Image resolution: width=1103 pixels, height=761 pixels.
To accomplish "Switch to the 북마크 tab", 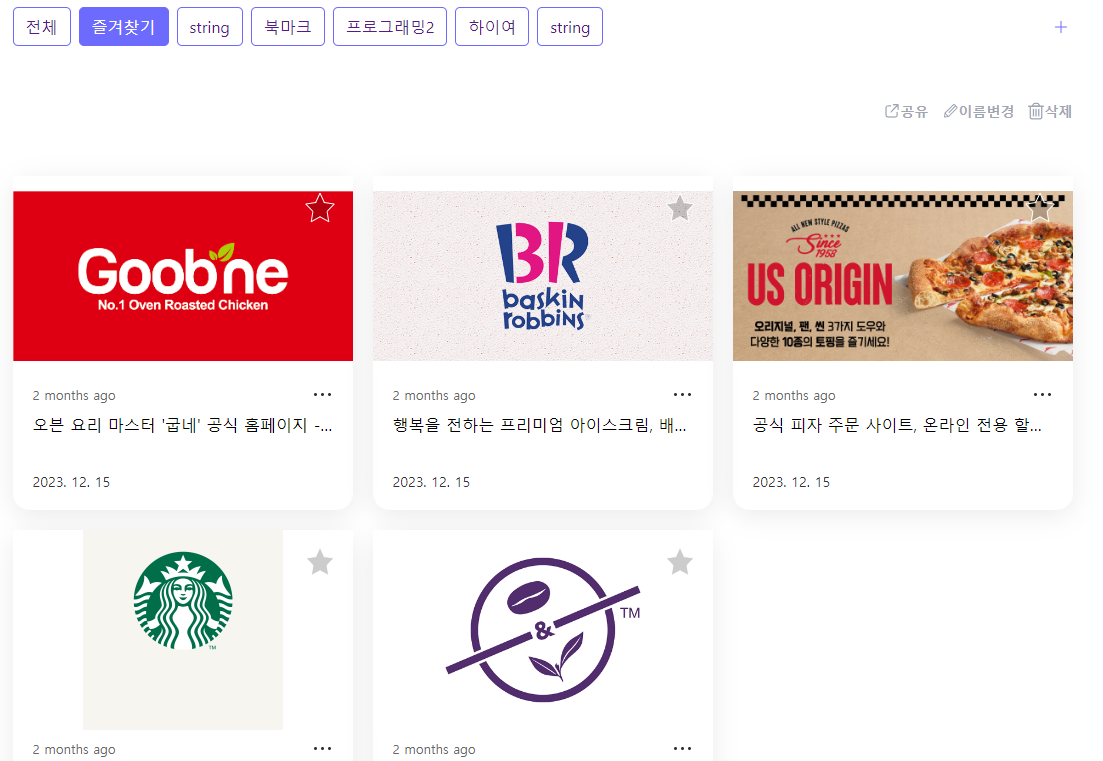I will [x=288, y=27].
